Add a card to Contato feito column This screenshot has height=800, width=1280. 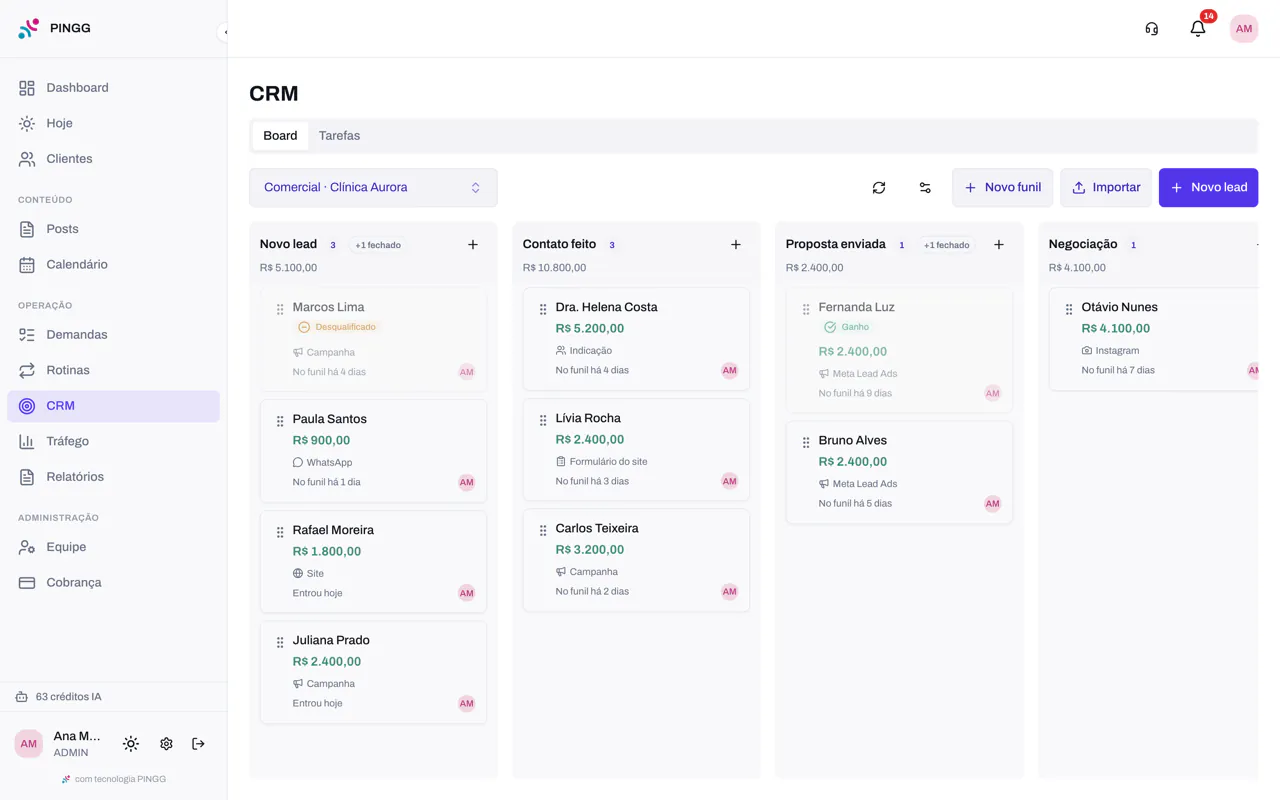click(736, 245)
